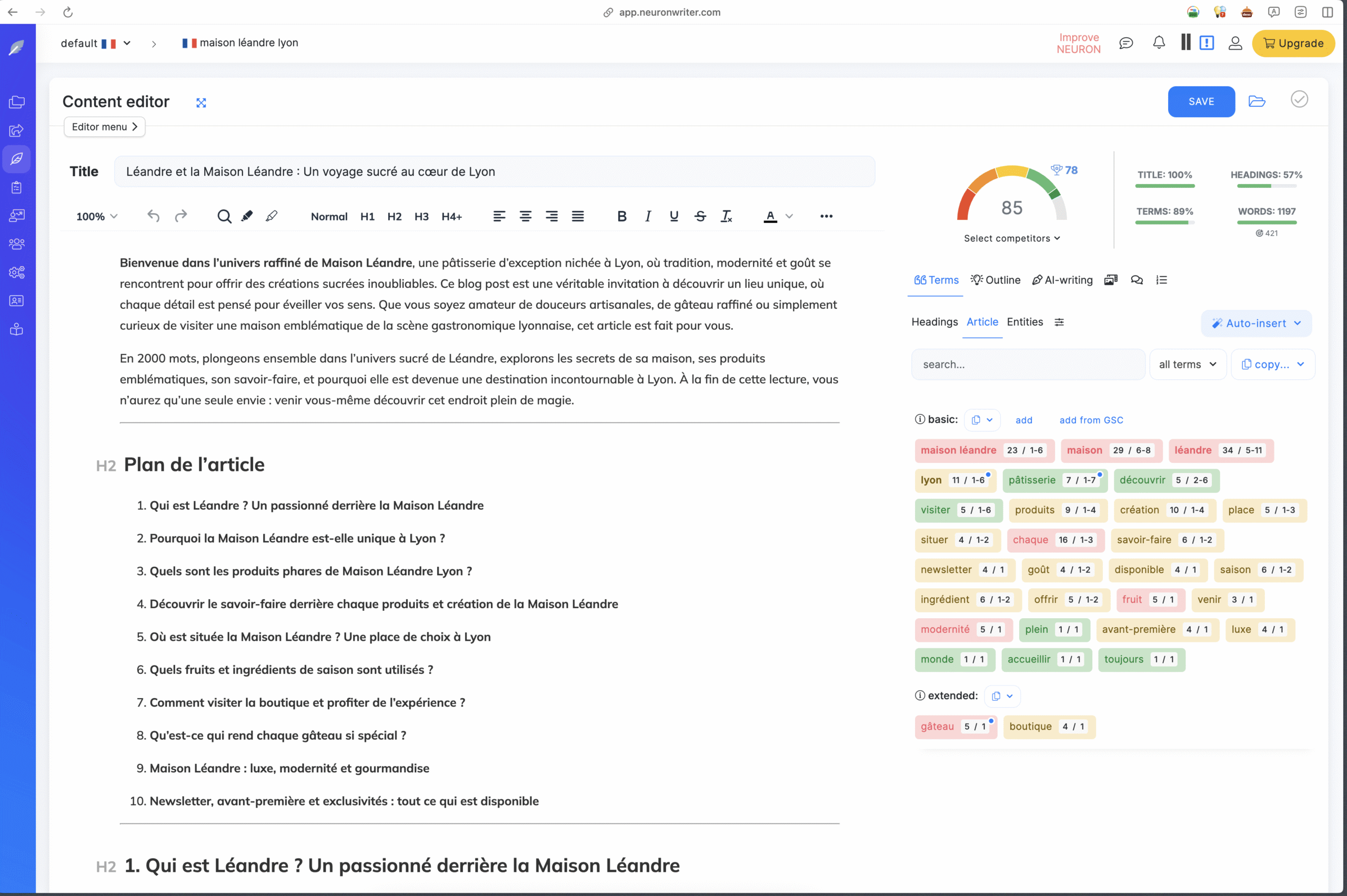Select the Headings sub-tab

click(x=934, y=321)
